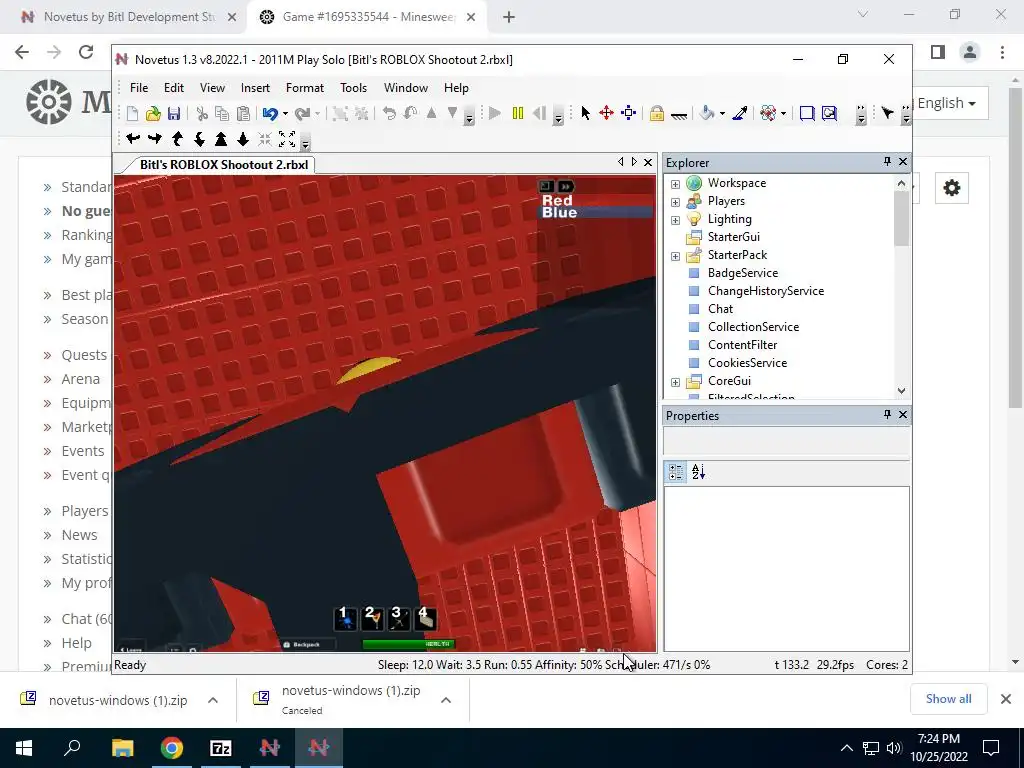This screenshot has height=768, width=1024.
Task: Pause the game with the yellow pause icon
Action: [x=518, y=114]
